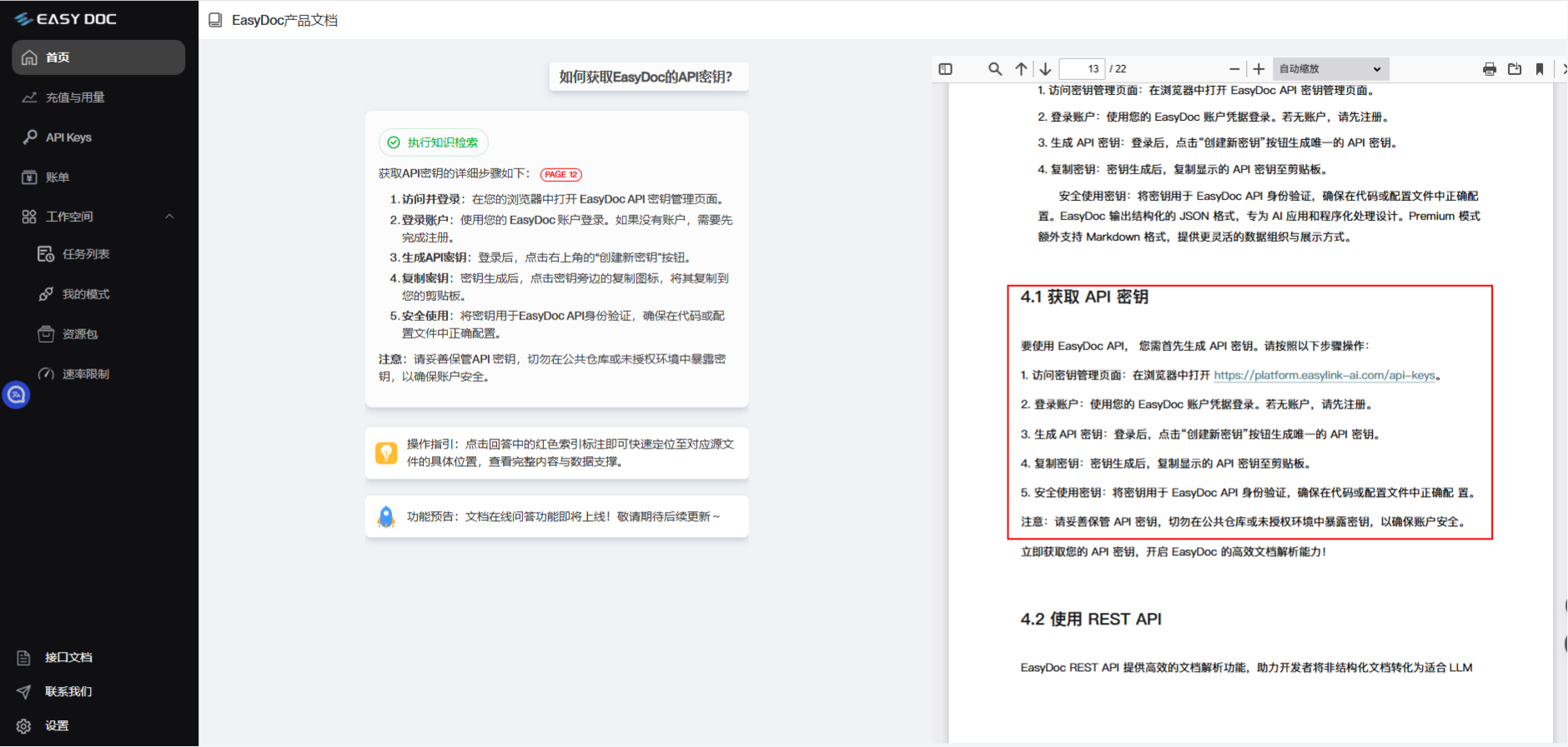Open the 首页 home menu item
Image resolution: width=1568 pixels, height=747 pixels.
tap(98, 58)
